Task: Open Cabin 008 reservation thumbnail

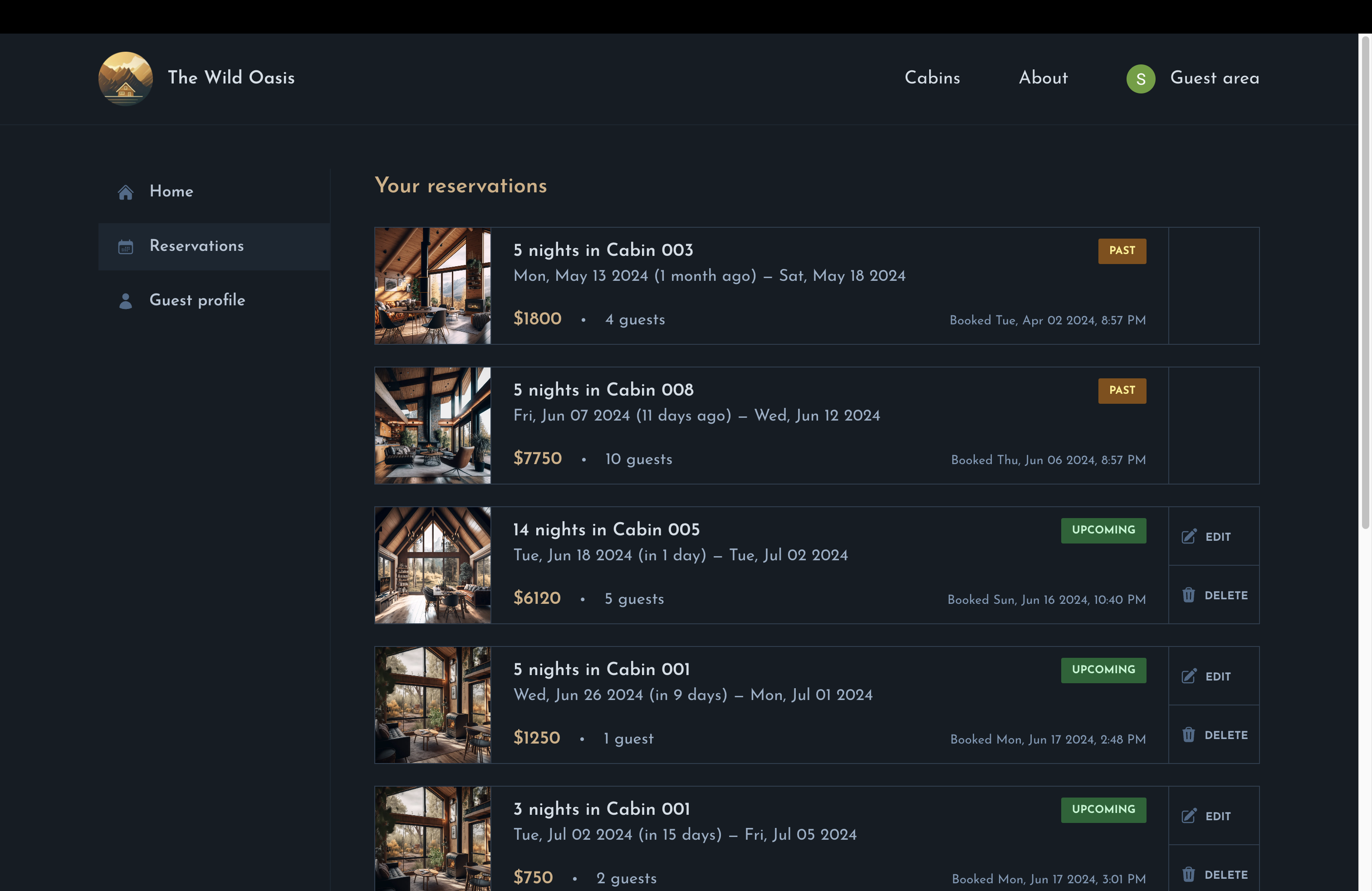Action: point(433,426)
